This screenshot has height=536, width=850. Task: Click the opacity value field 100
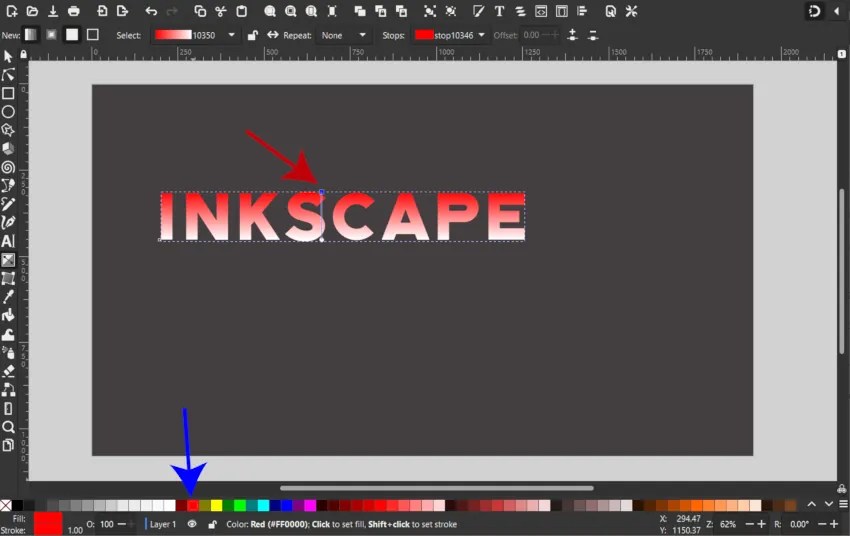click(107, 524)
